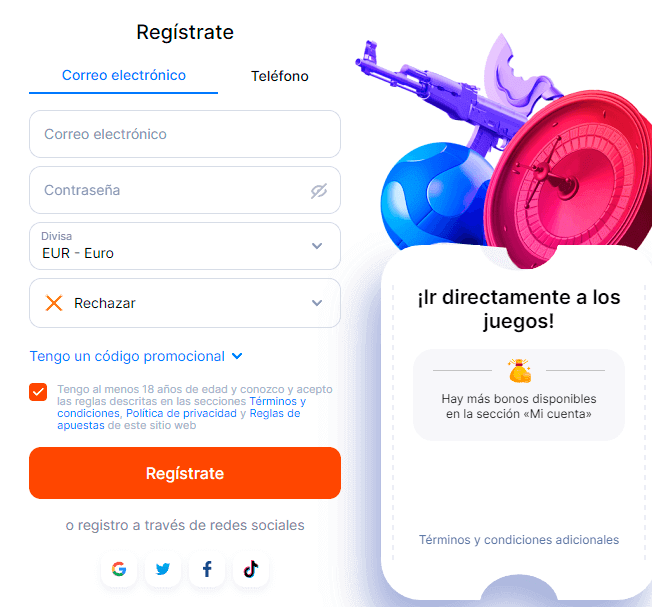Image resolution: width=652 pixels, height=607 pixels.
Task: Open Términos y condiciones adicionales link
Action: (x=519, y=540)
